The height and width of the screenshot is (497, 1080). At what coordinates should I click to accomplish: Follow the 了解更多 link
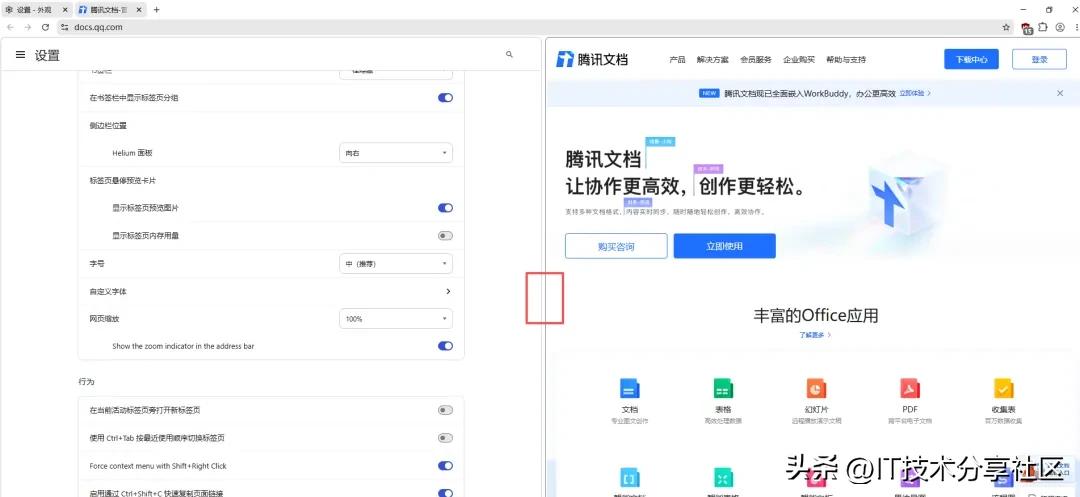pos(816,335)
